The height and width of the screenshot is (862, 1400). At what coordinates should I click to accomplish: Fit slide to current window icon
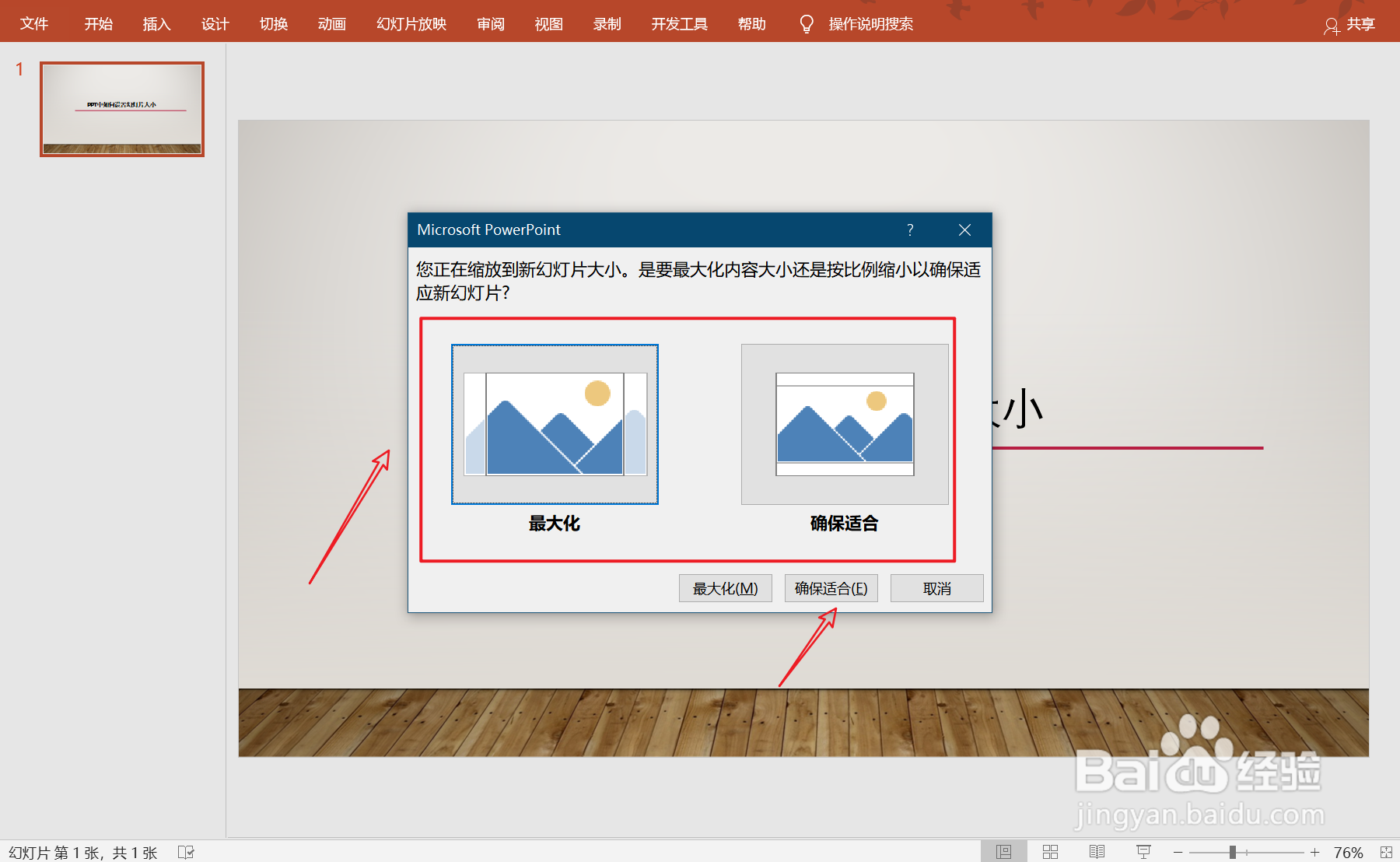1386,853
